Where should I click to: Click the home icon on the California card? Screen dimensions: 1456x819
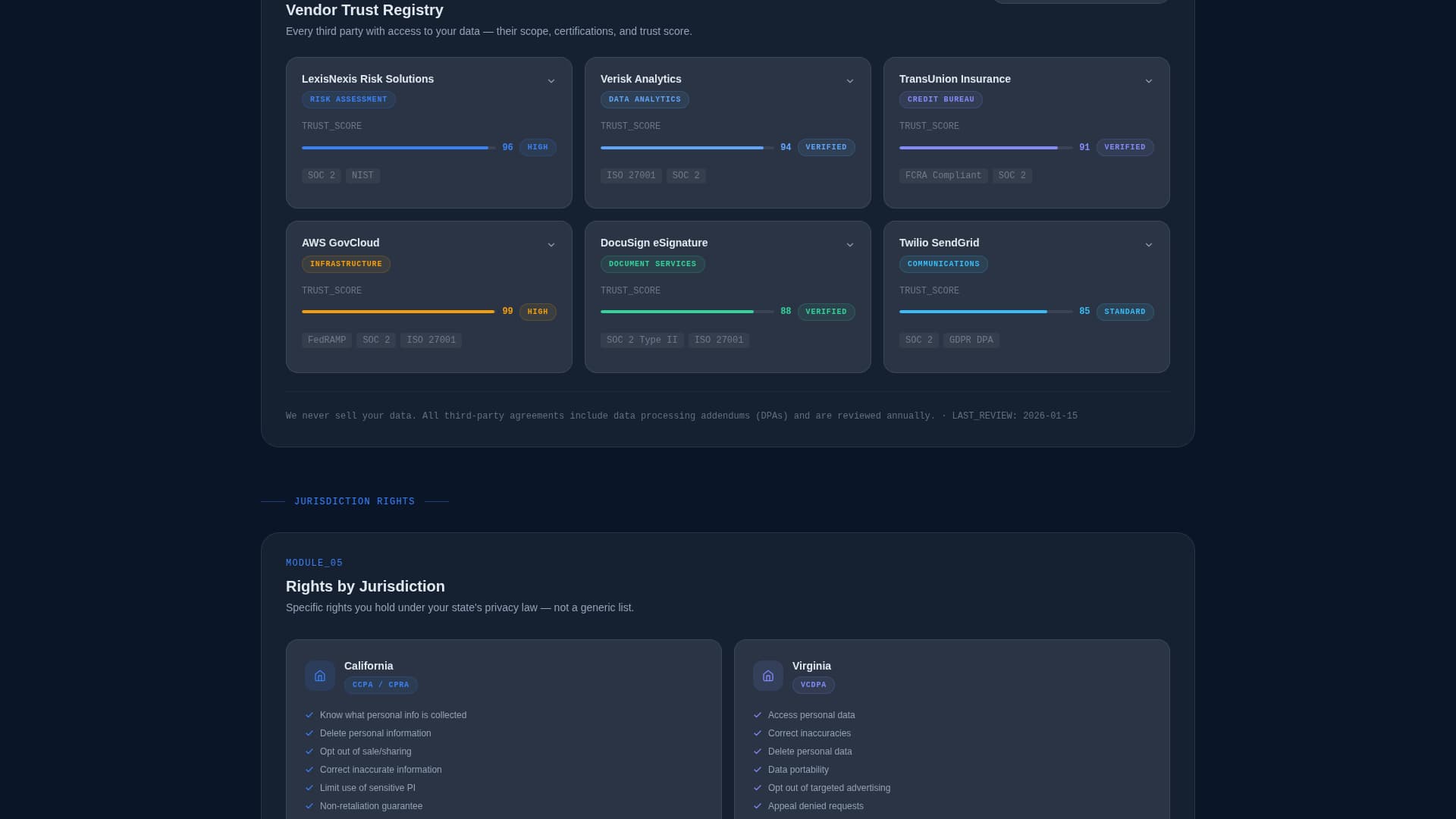319,676
